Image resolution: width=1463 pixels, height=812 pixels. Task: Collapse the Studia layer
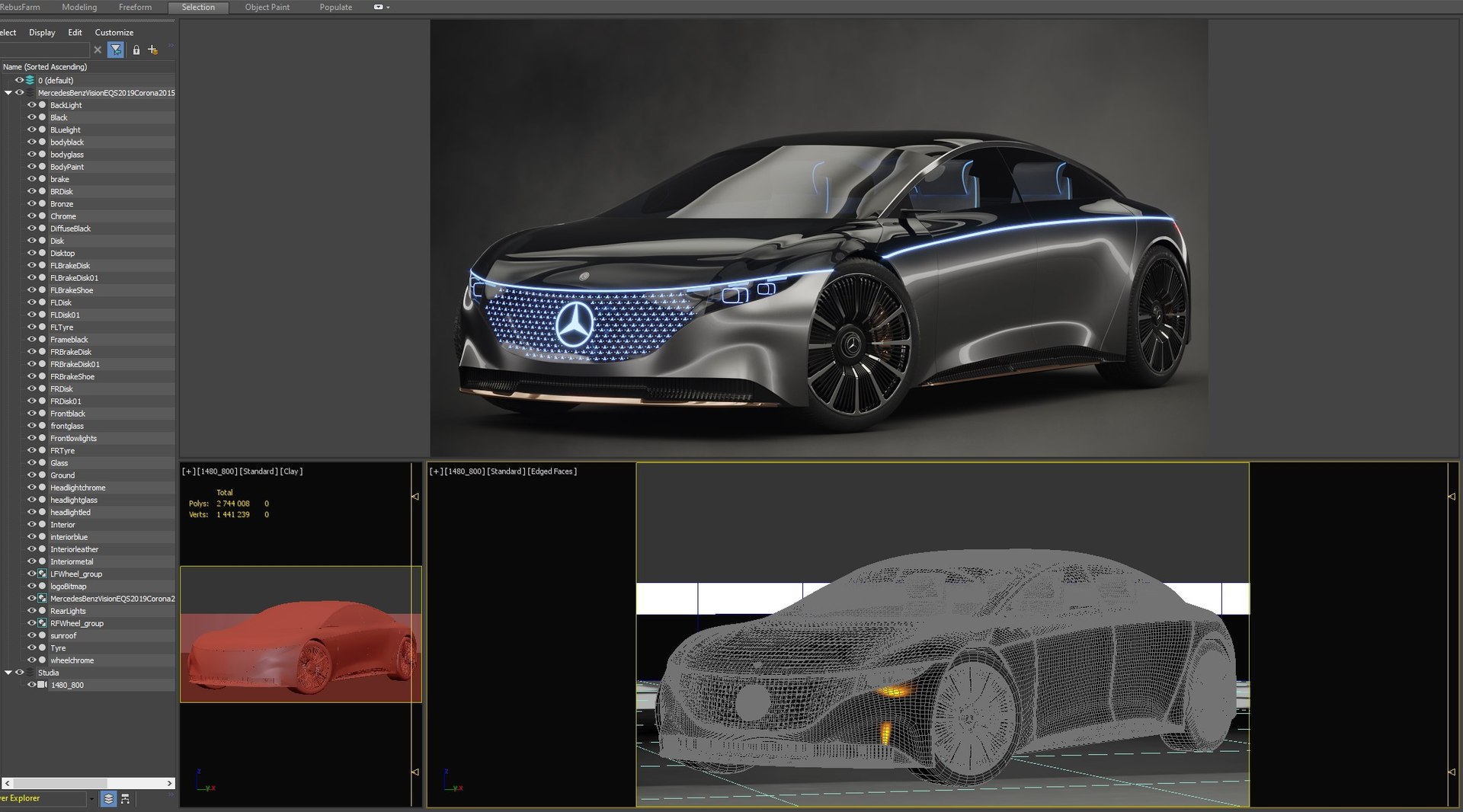(8, 673)
